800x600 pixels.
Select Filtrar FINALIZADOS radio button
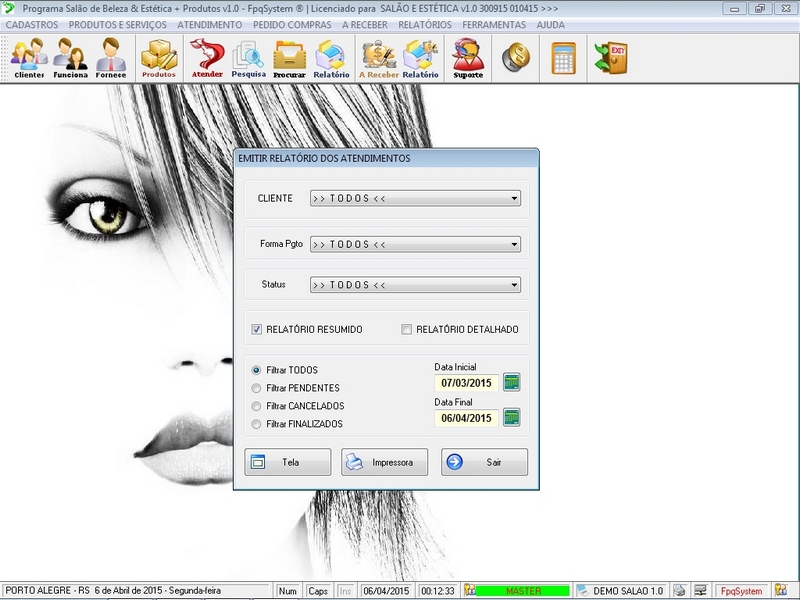pyautogui.click(x=256, y=424)
